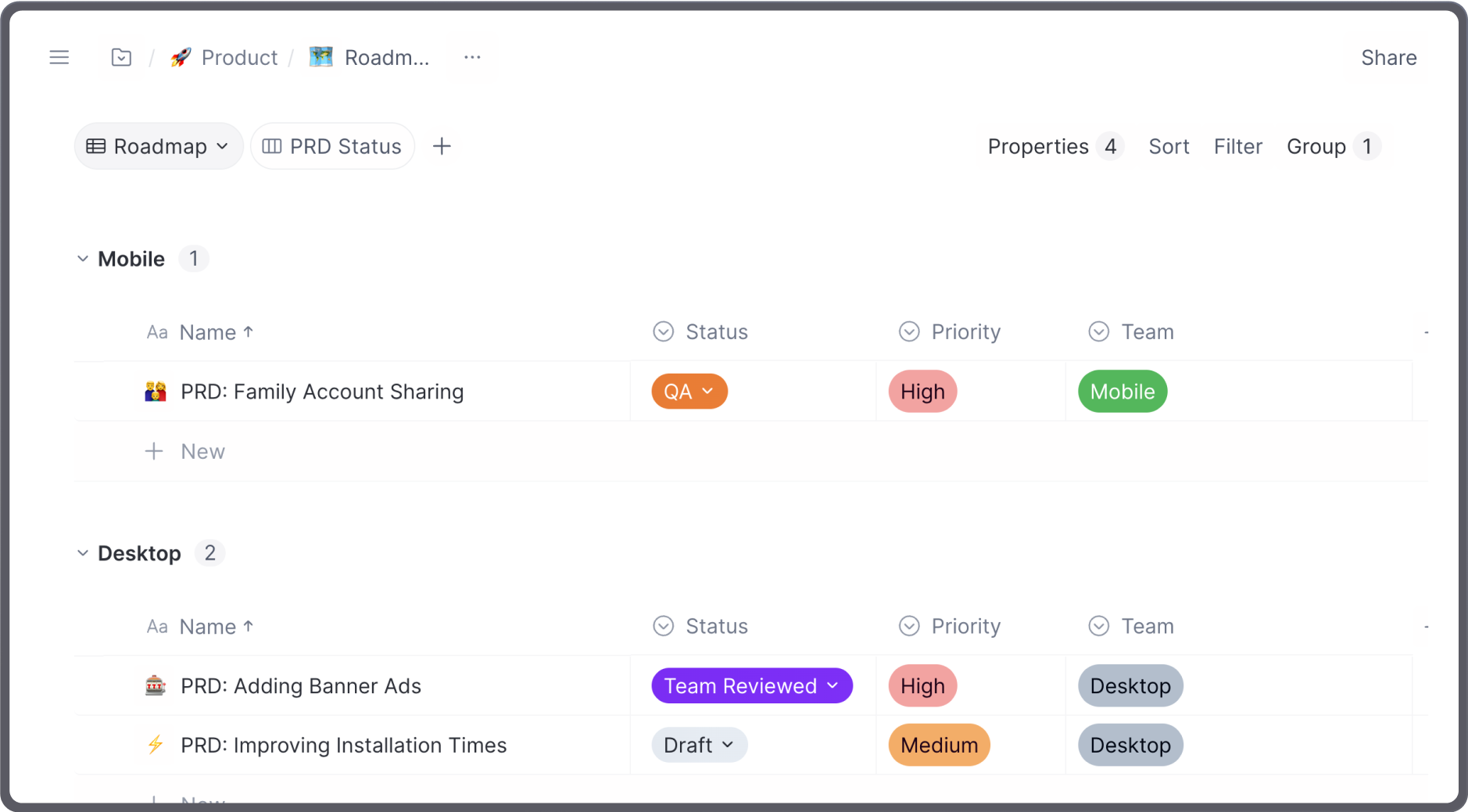Collapse the Mobile group
Viewport: 1468px width, 812px height.
(x=83, y=259)
